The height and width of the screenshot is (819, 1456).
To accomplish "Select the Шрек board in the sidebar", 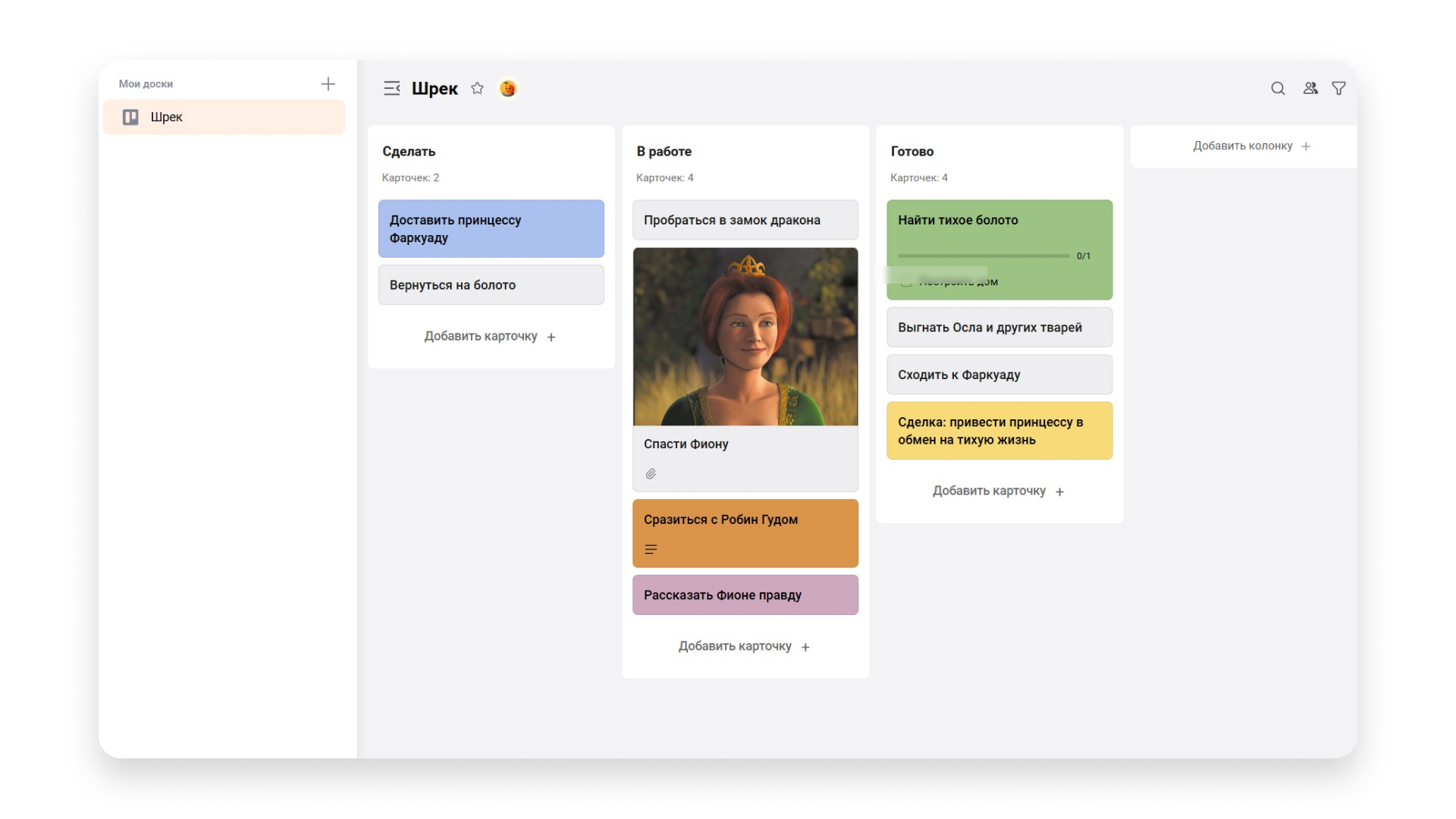I will coord(224,117).
